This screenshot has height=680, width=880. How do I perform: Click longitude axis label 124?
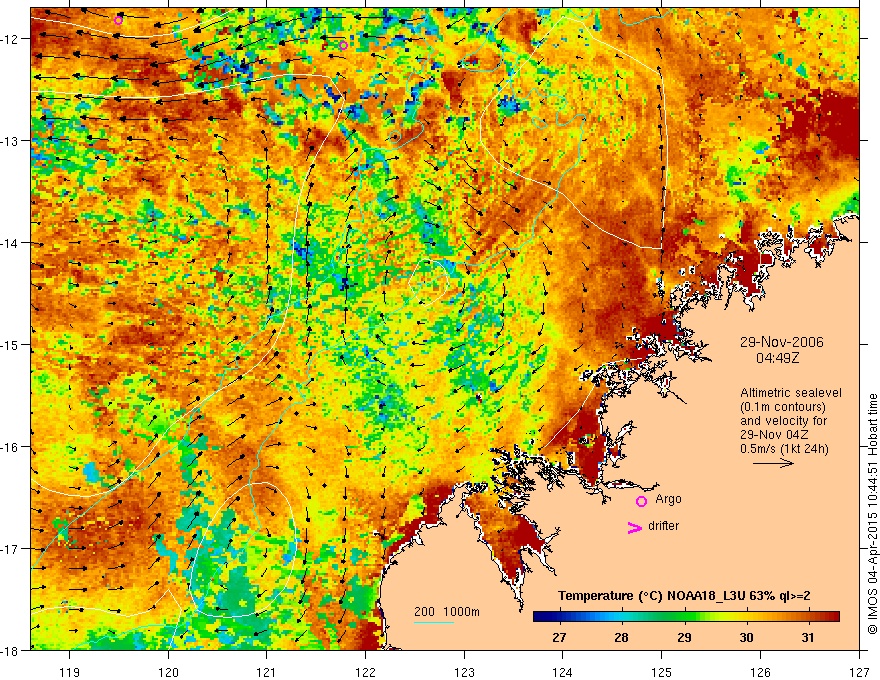click(563, 672)
